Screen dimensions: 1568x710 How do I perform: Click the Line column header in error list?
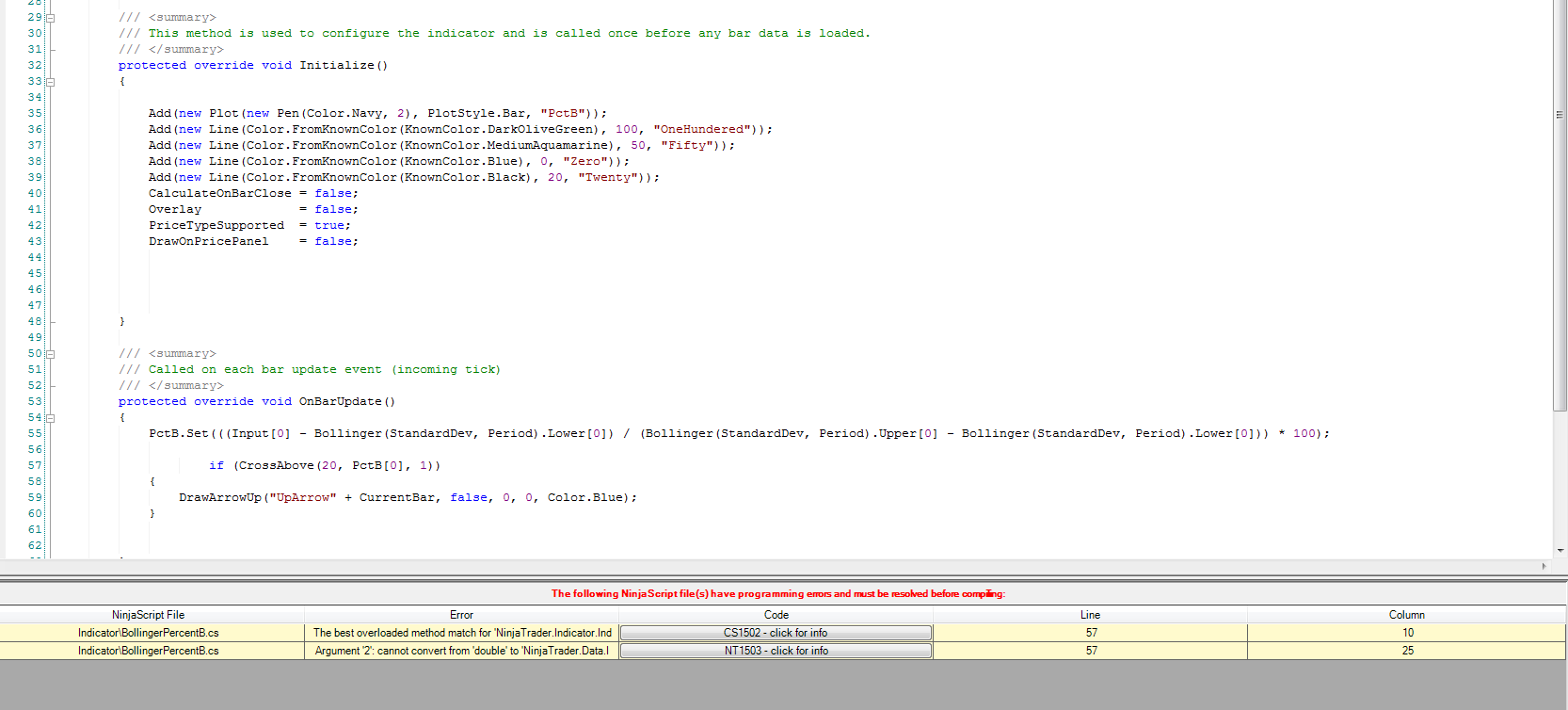pyautogui.click(x=1090, y=615)
